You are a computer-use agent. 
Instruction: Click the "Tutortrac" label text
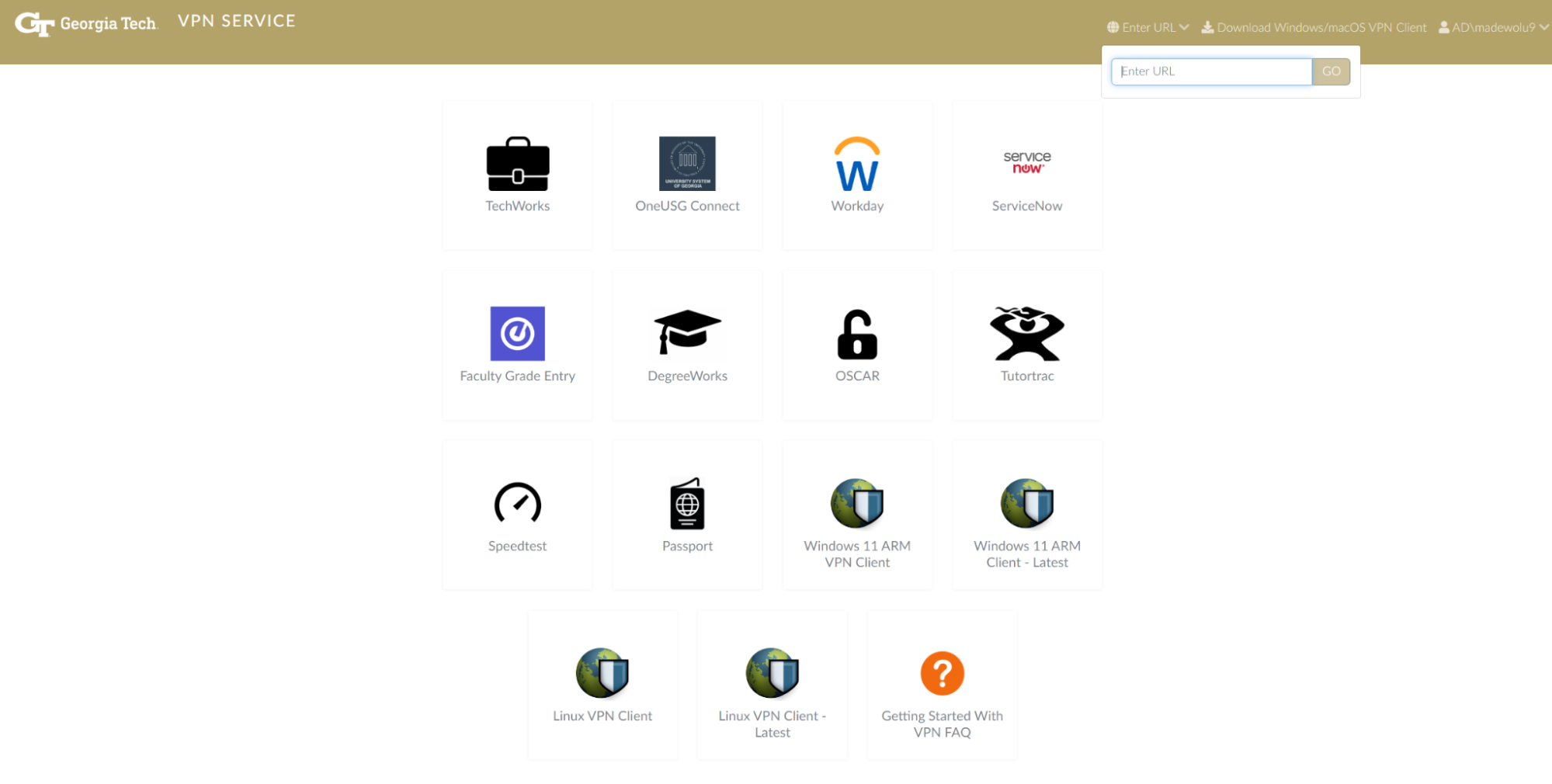(1027, 376)
